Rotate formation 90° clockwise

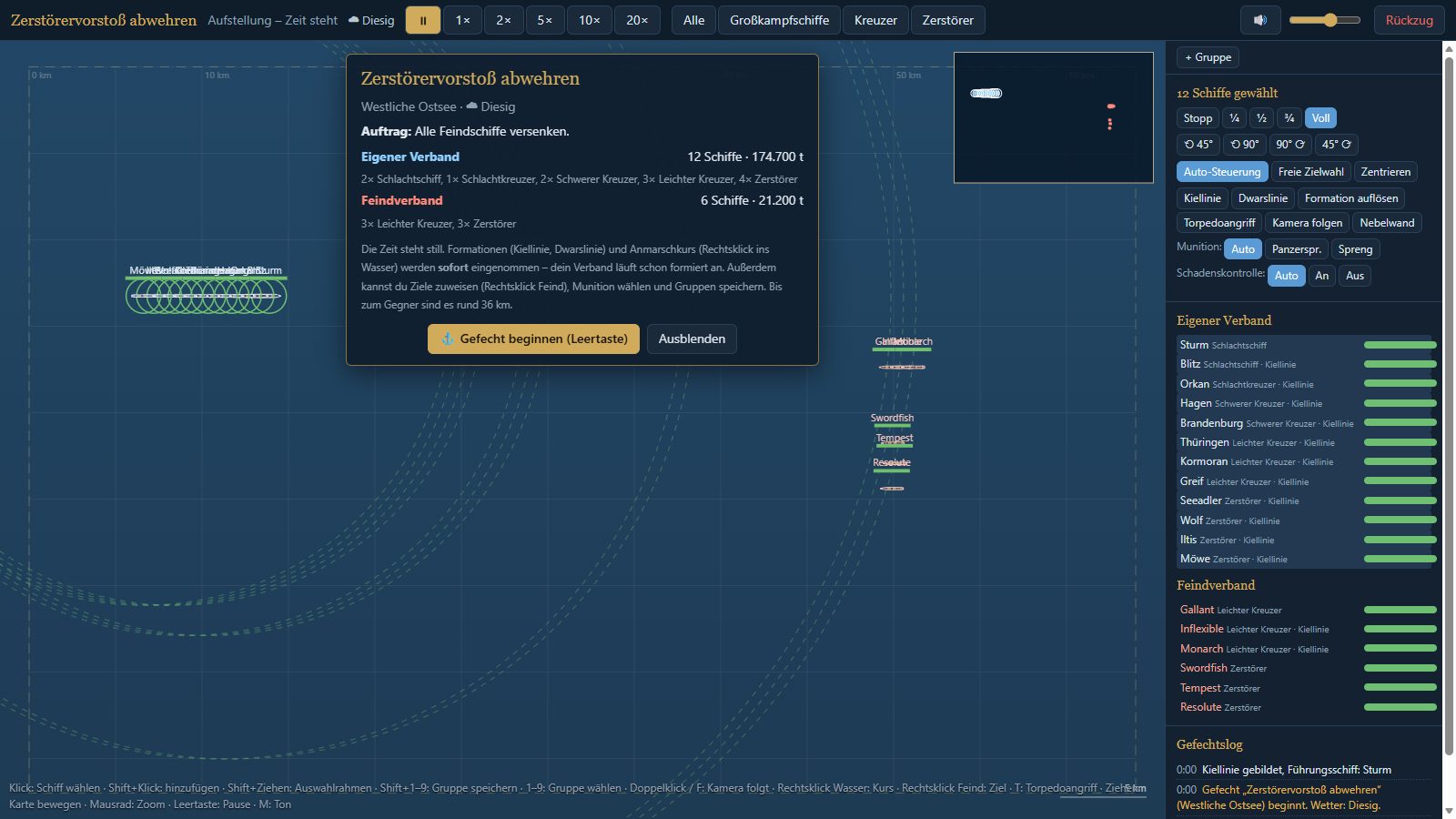tap(1290, 145)
